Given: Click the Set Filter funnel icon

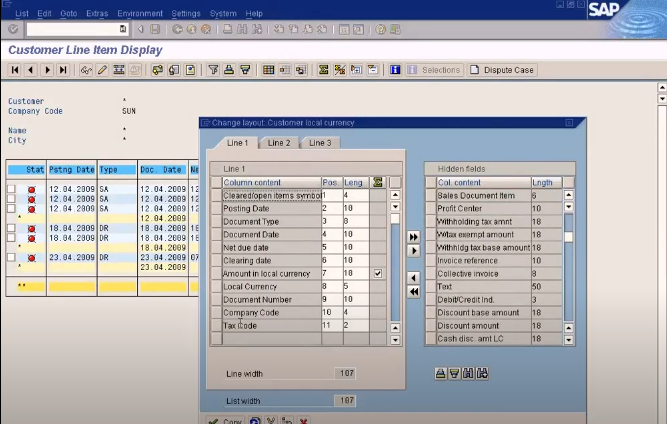Looking at the screenshot, I should (213, 70).
